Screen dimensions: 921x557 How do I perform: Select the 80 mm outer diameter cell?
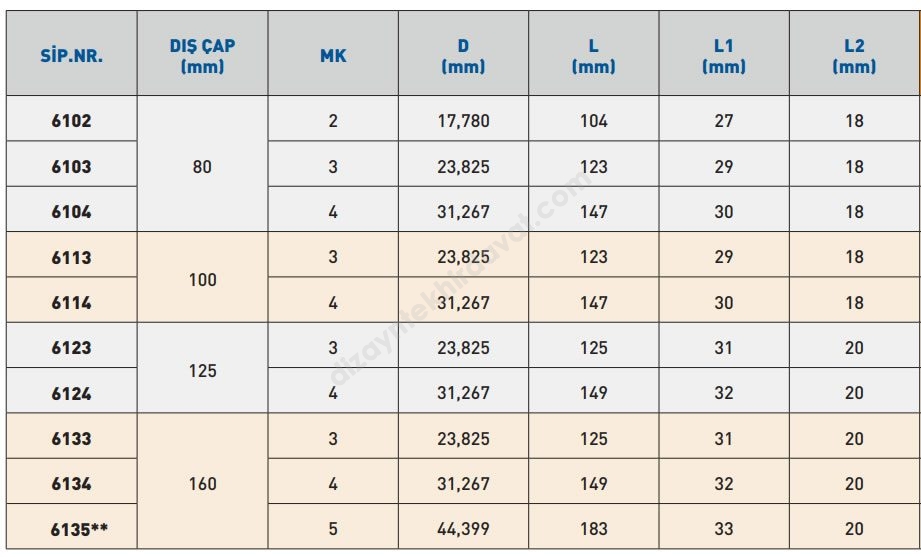click(203, 166)
